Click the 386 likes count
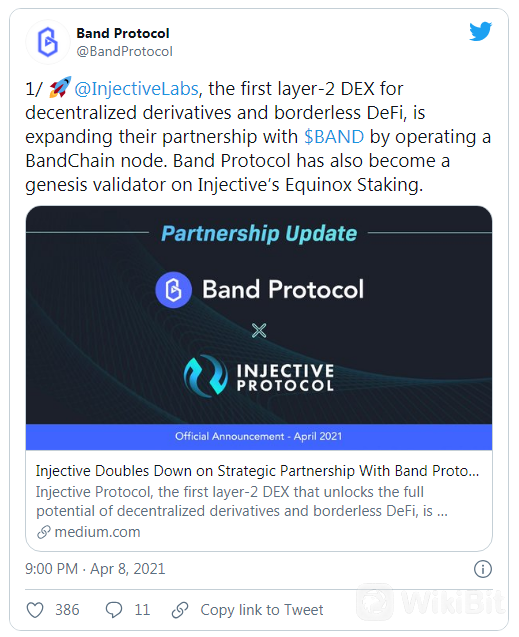This screenshot has width=519, height=637. pos(67,610)
